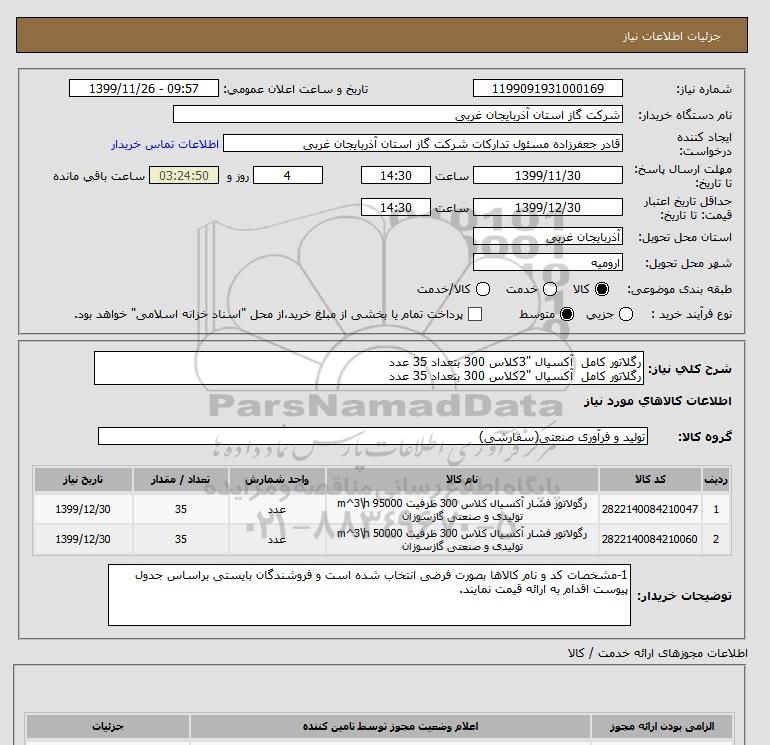
Task: Click the جزئیات column header
Action: tap(108, 726)
